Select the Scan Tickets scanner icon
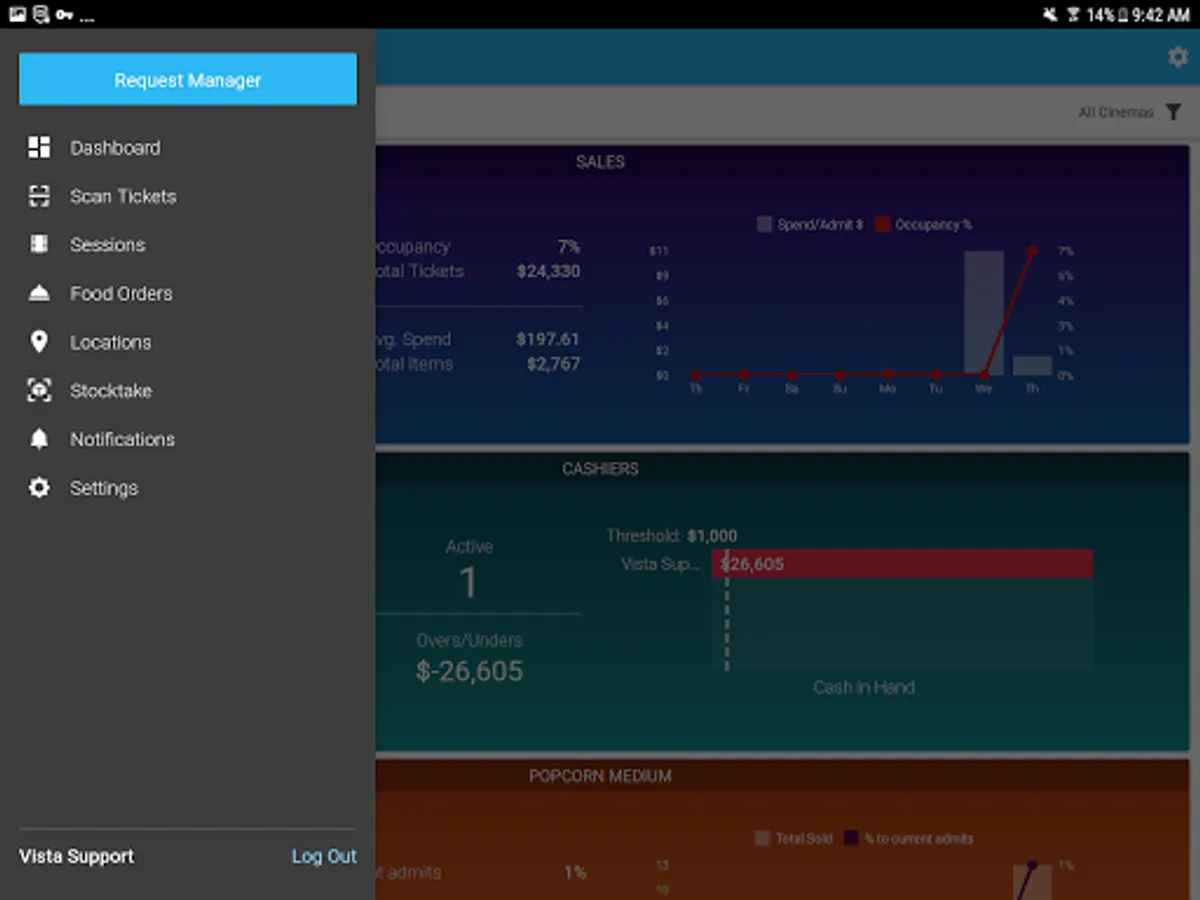Viewport: 1200px width, 900px height. pyautogui.click(x=39, y=196)
